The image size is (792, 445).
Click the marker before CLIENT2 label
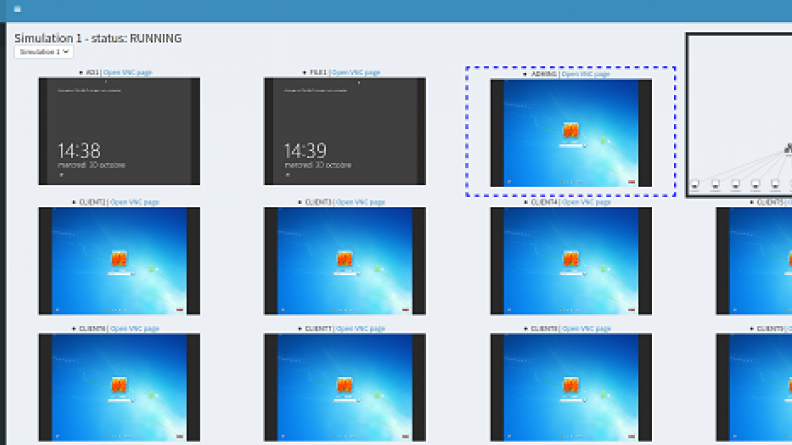point(74,202)
